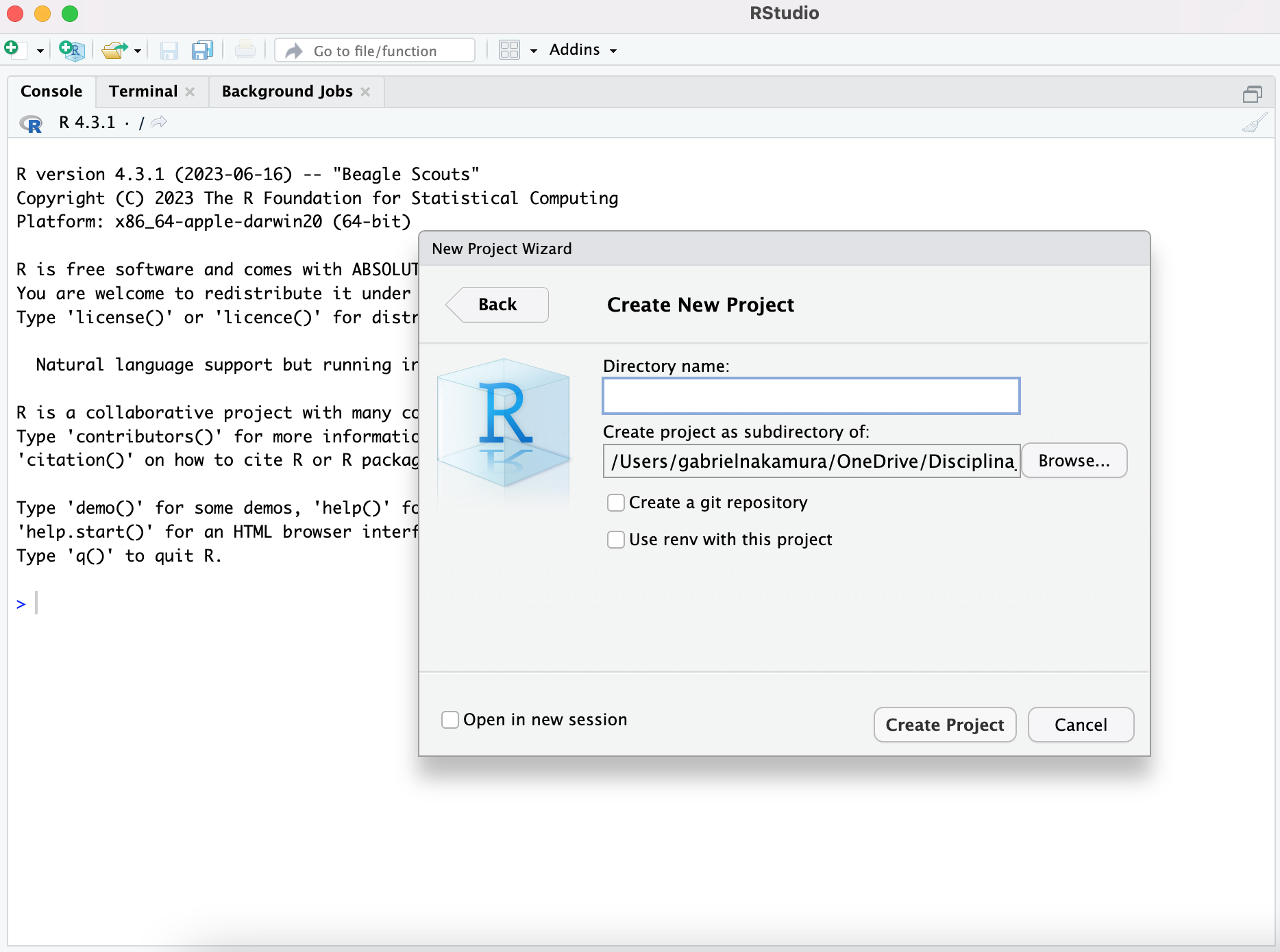Image resolution: width=1280 pixels, height=952 pixels.
Task: Click the R logo icon in console header
Action: [32, 123]
